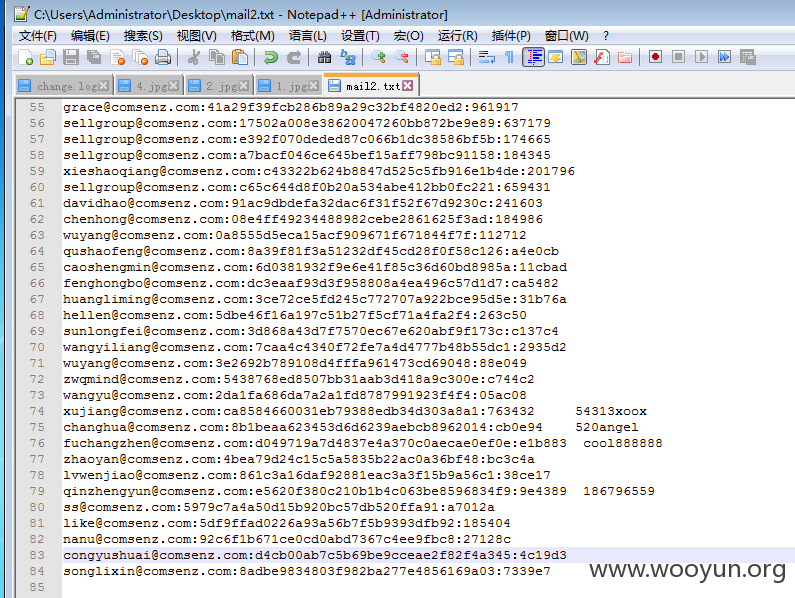Screen dimensions: 795x598
Task: Click the Replace icon
Action: (x=348, y=57)
